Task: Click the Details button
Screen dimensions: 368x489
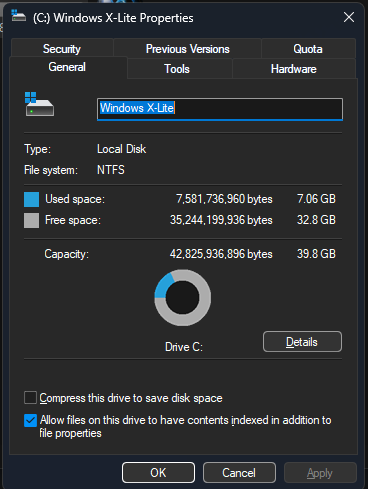Action: pos(302,342)
